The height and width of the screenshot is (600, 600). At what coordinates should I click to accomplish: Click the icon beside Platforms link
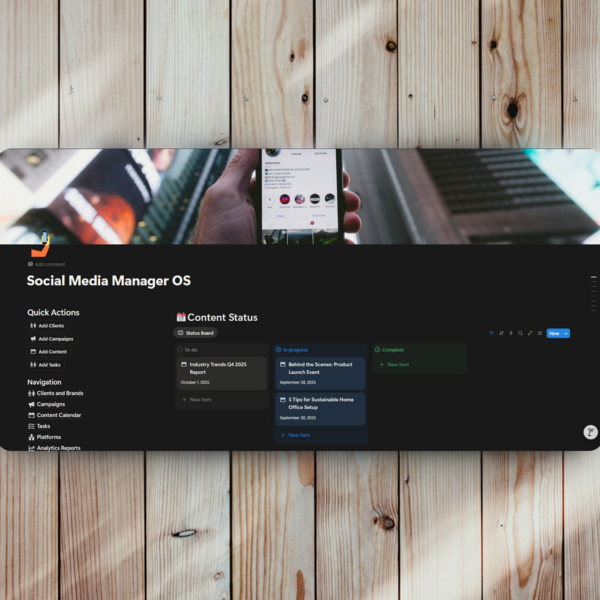click(31, 437)
